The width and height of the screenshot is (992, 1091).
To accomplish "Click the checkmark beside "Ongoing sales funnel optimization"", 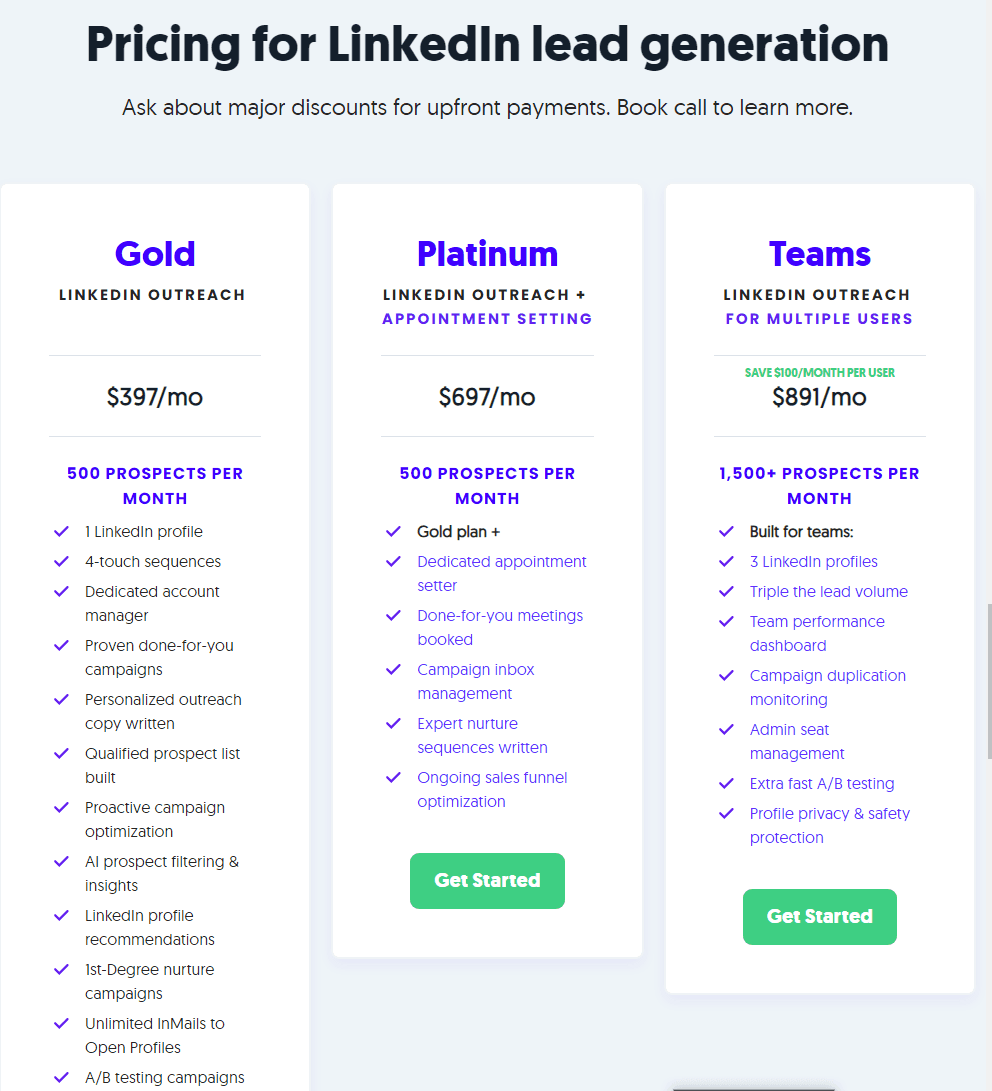I will coord(393,777).
